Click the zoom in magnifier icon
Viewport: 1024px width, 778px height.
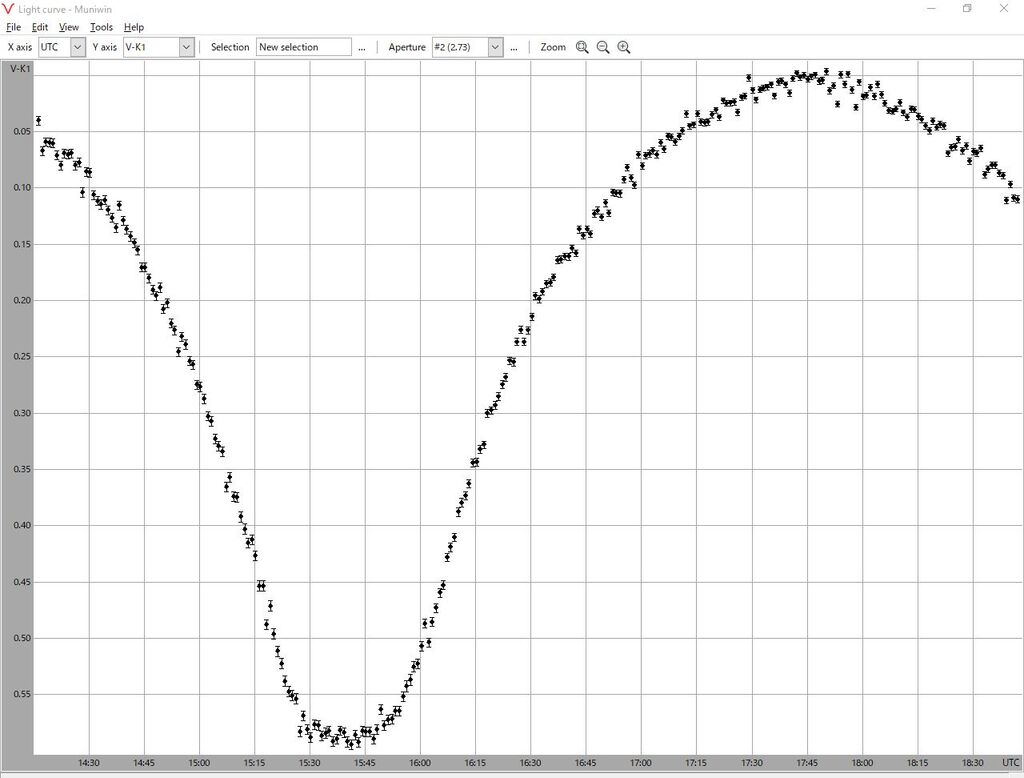(x=624, y=47)
